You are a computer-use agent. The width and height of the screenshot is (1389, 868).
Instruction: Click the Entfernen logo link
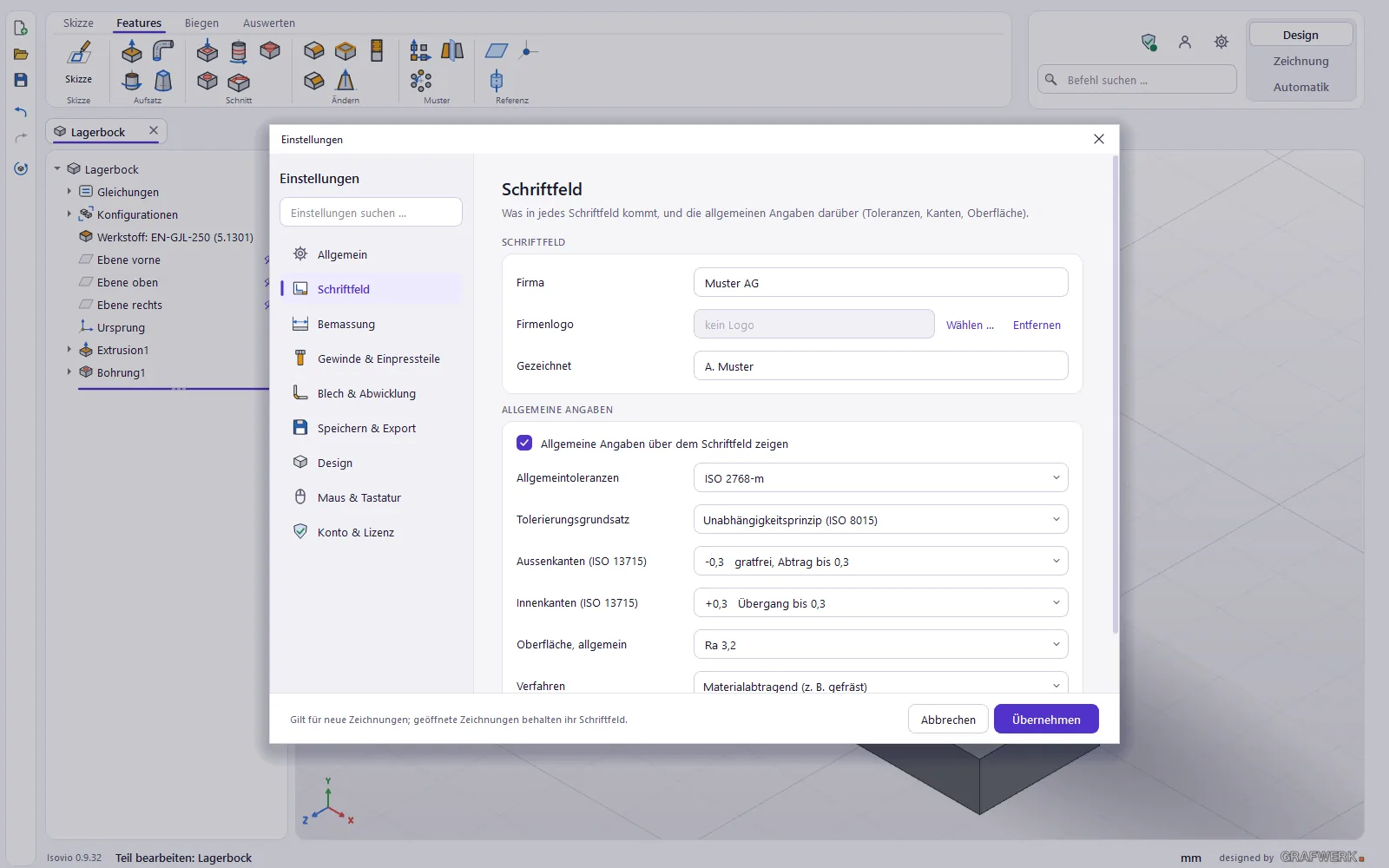click(x=1037, y=325)
